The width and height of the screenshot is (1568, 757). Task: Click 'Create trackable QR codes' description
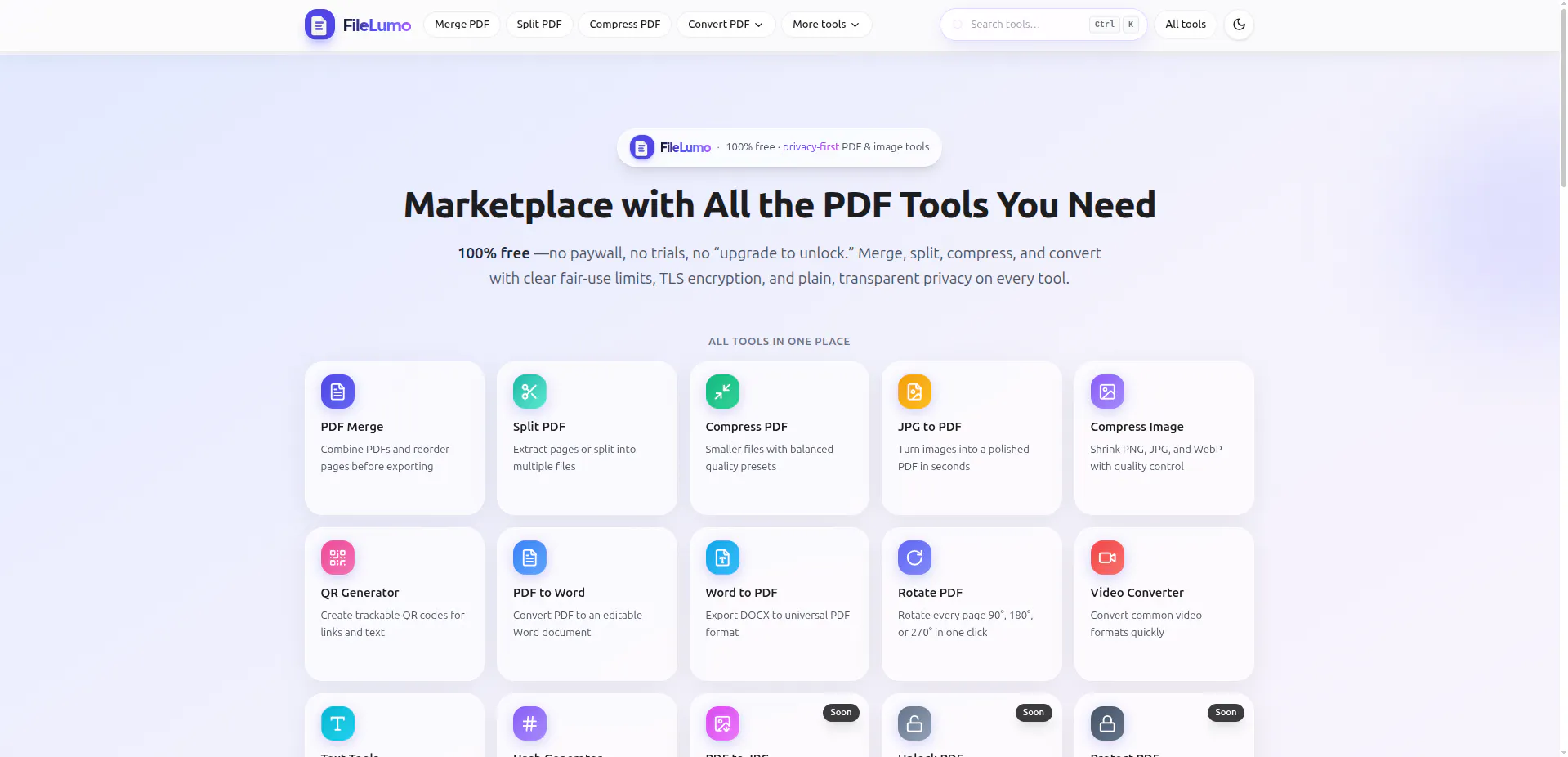coord(393,624)
